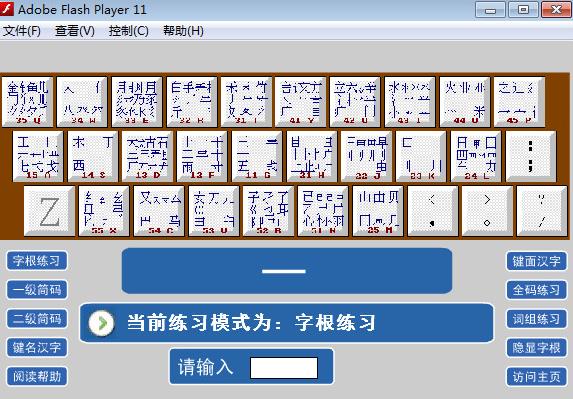Choose 键名汉字 practice
The height and width of the screenshot is (399, 573).
(37, 347)
